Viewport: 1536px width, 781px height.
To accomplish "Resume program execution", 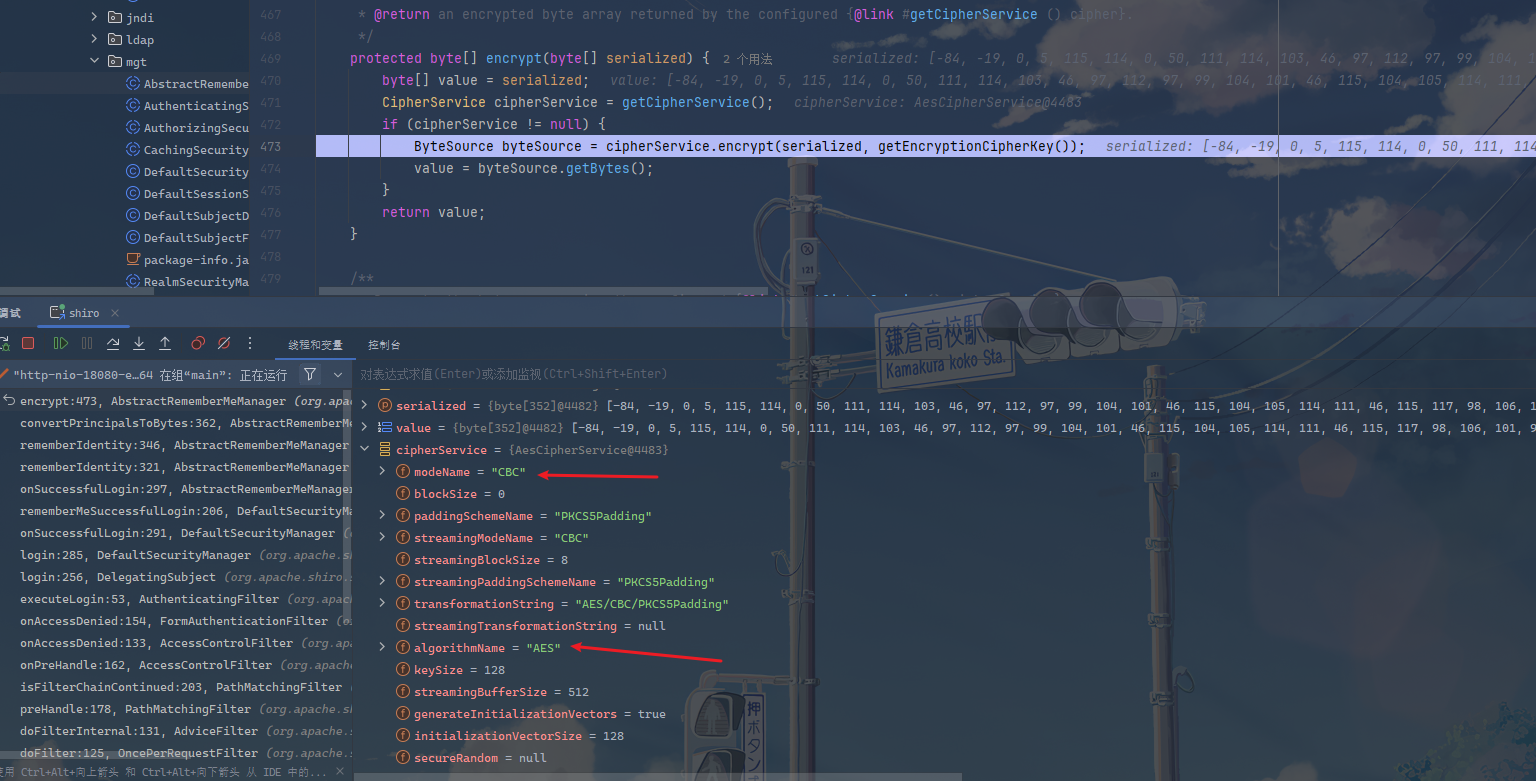I will click(x=61, y=343).
